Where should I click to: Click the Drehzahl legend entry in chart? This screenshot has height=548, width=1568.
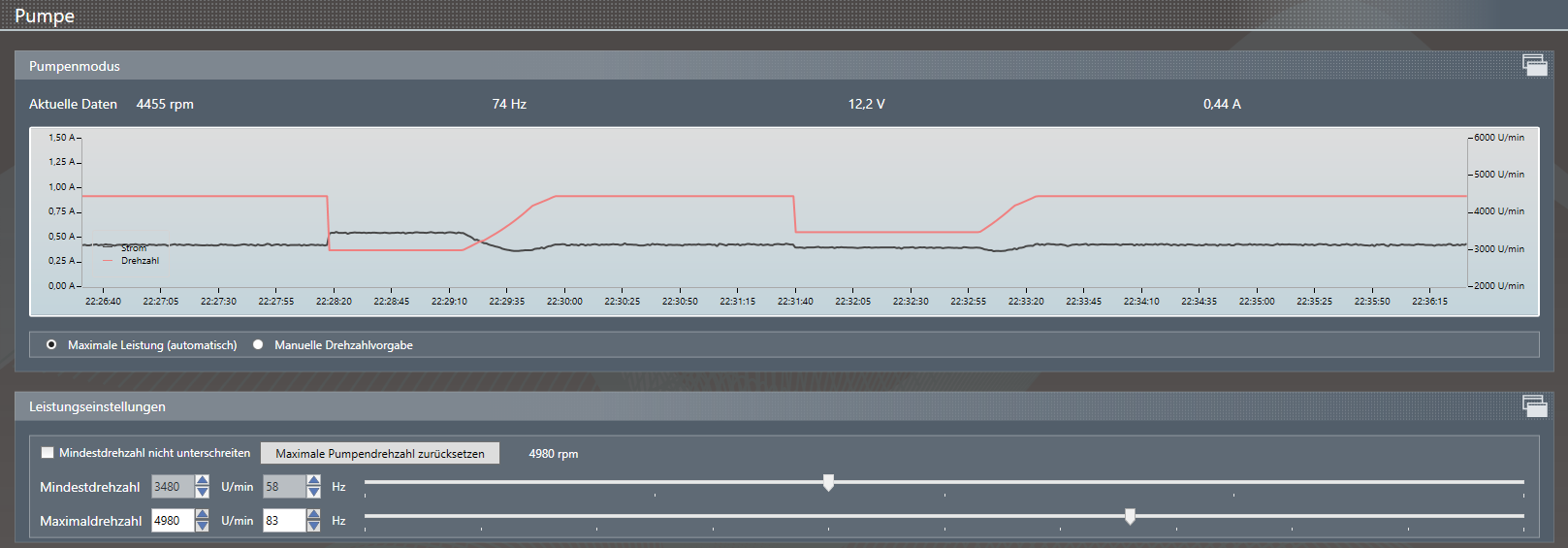pos(130,261)
